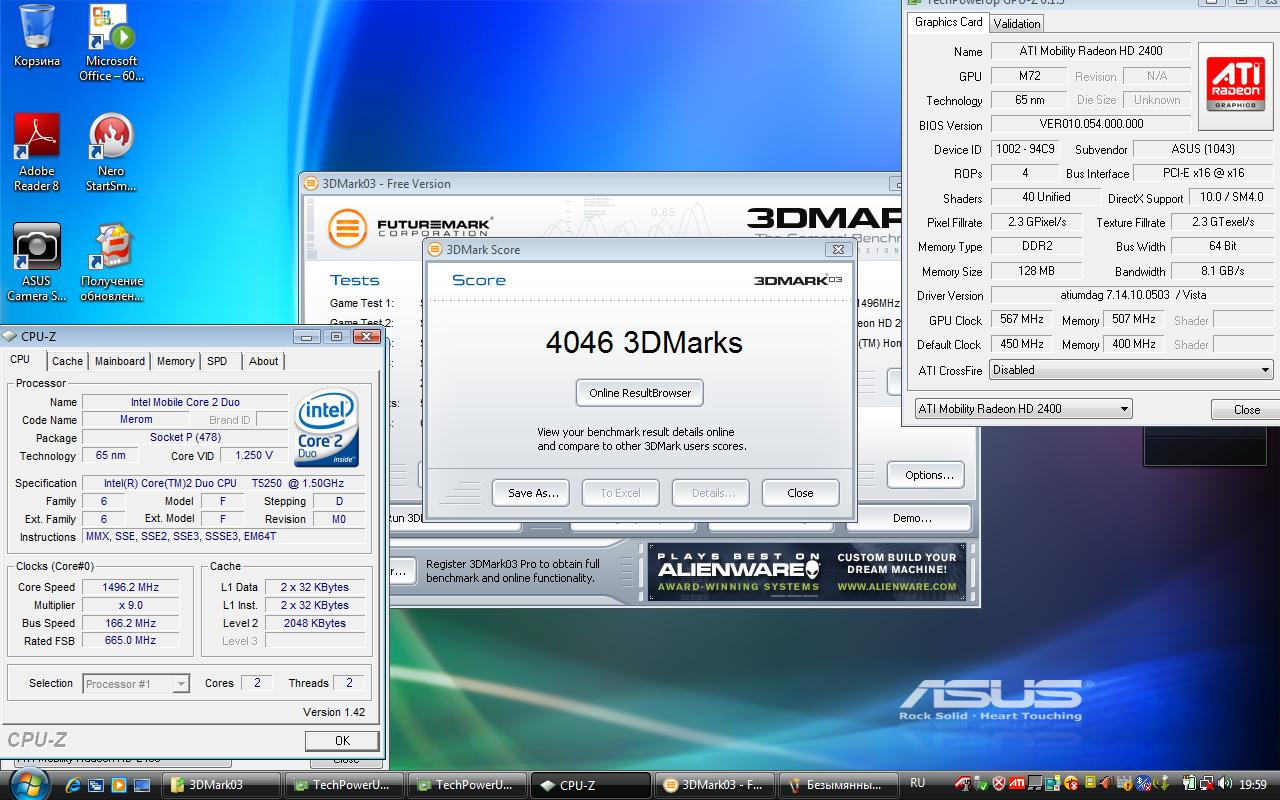Click the To Excel button
The width and height of the screenshot is (1280, 800).
[620, 493]
